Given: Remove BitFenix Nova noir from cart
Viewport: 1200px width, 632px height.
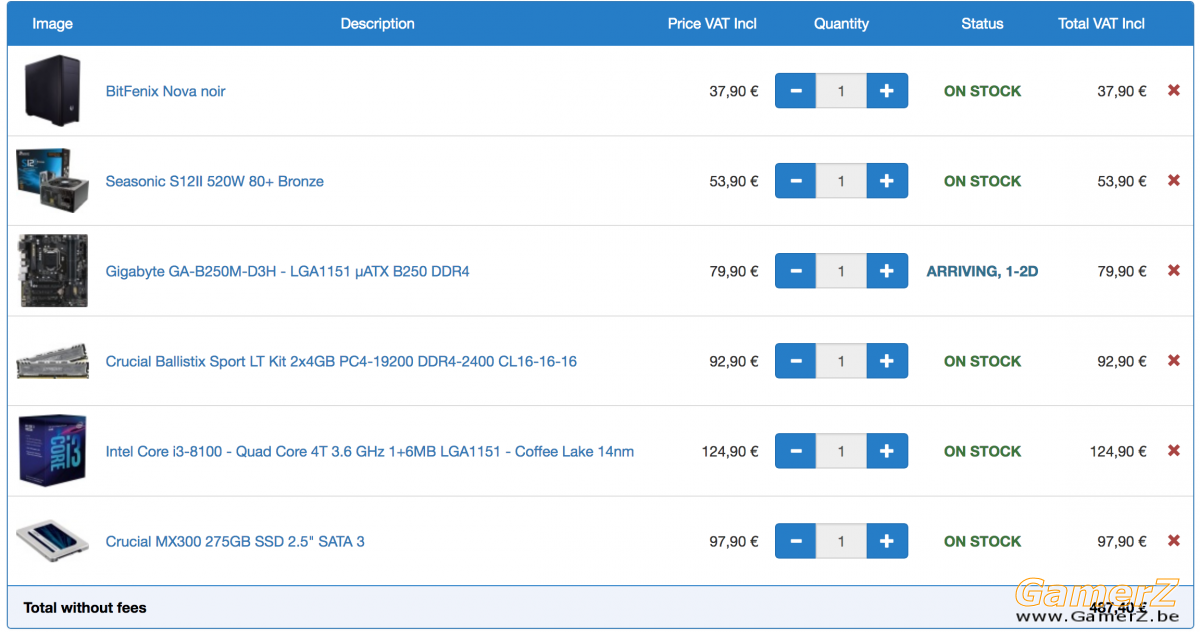Looking at the screenshot, I should click(x=1174, y=91).
